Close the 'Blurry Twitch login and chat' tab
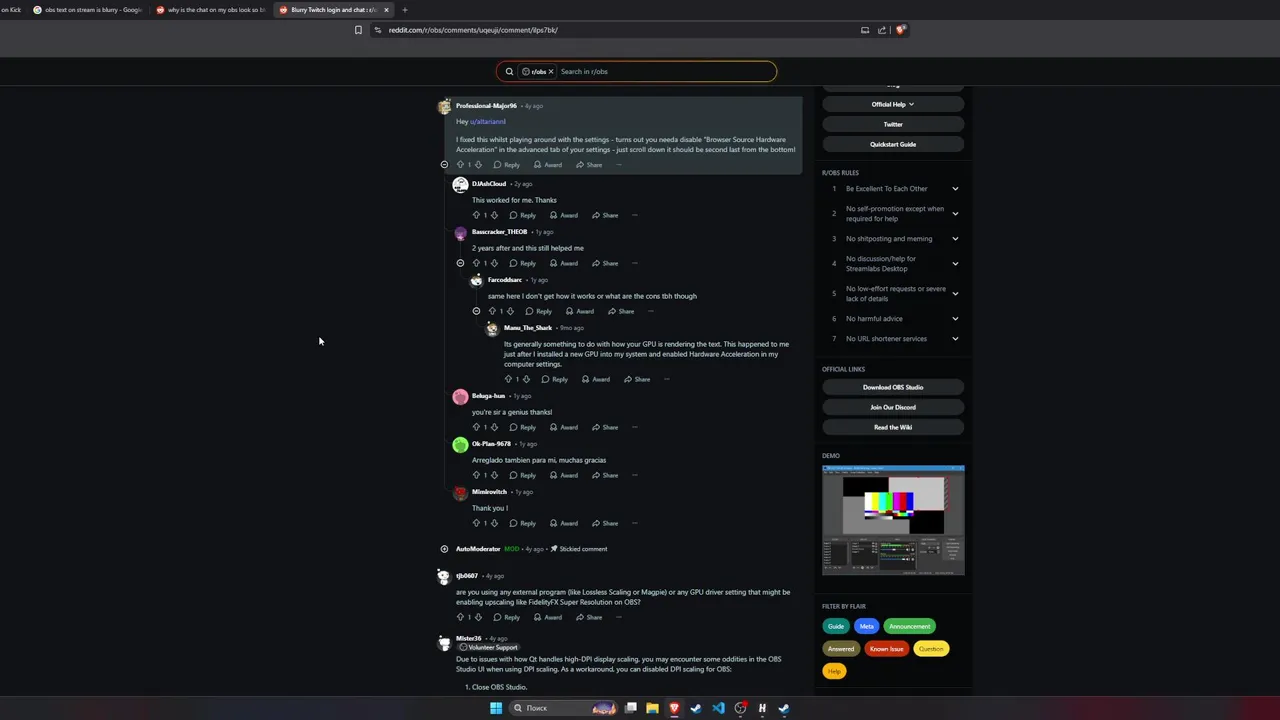The width and height of the screenshot is (1280, 720). (386, 10)
